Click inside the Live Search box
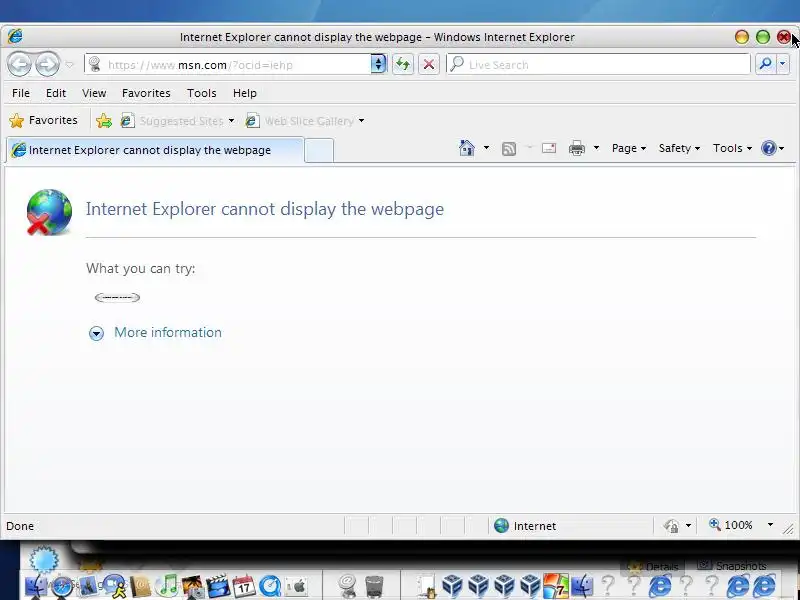This screenshot has height=600, width=800. [598, 64]
